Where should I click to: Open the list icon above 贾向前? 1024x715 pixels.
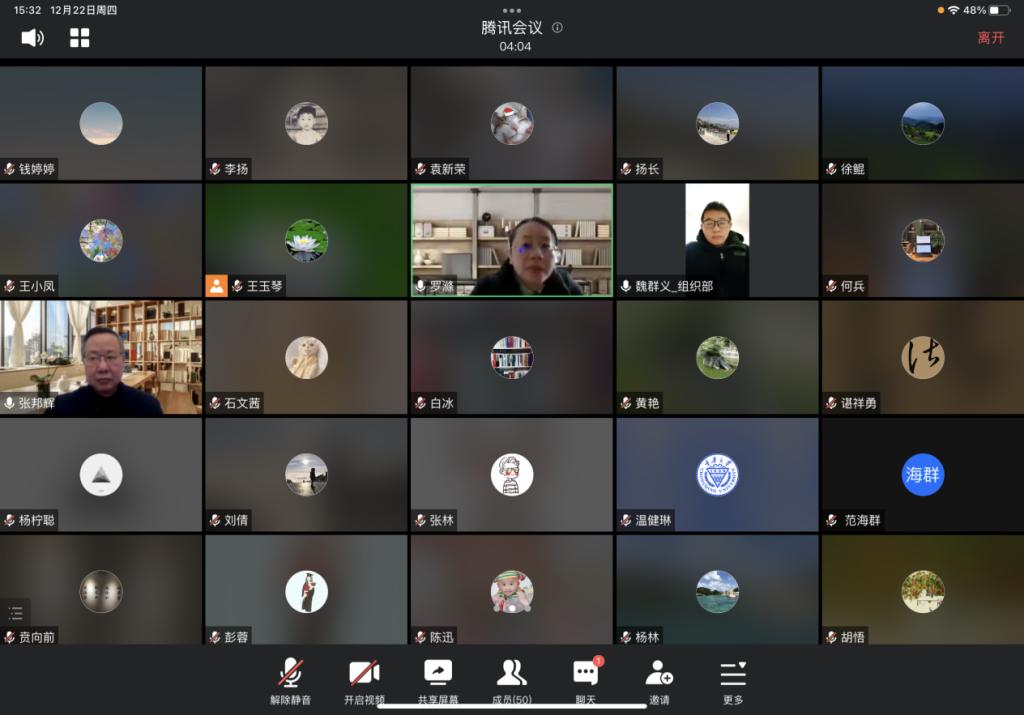pos(15,613)
